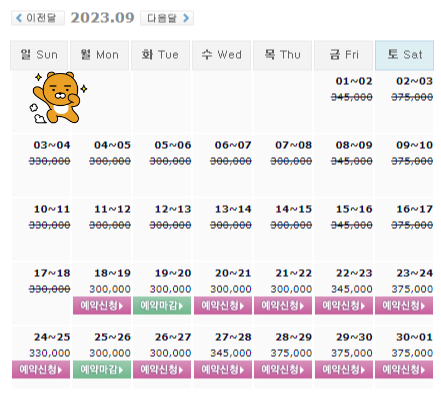Screen dimensions: 441x393
Task: Click the 2023.09 month title
Action: 102,18
